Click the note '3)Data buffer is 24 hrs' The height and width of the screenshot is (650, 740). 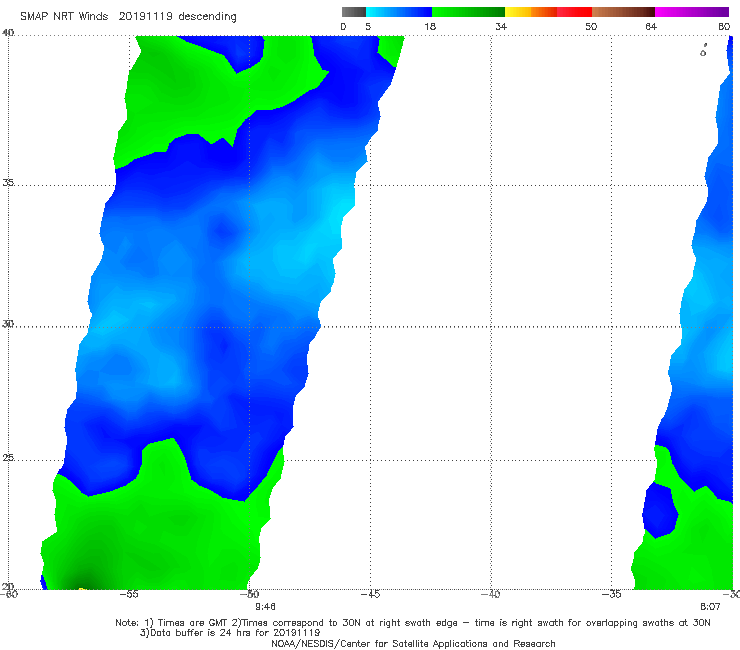(230, 633)
